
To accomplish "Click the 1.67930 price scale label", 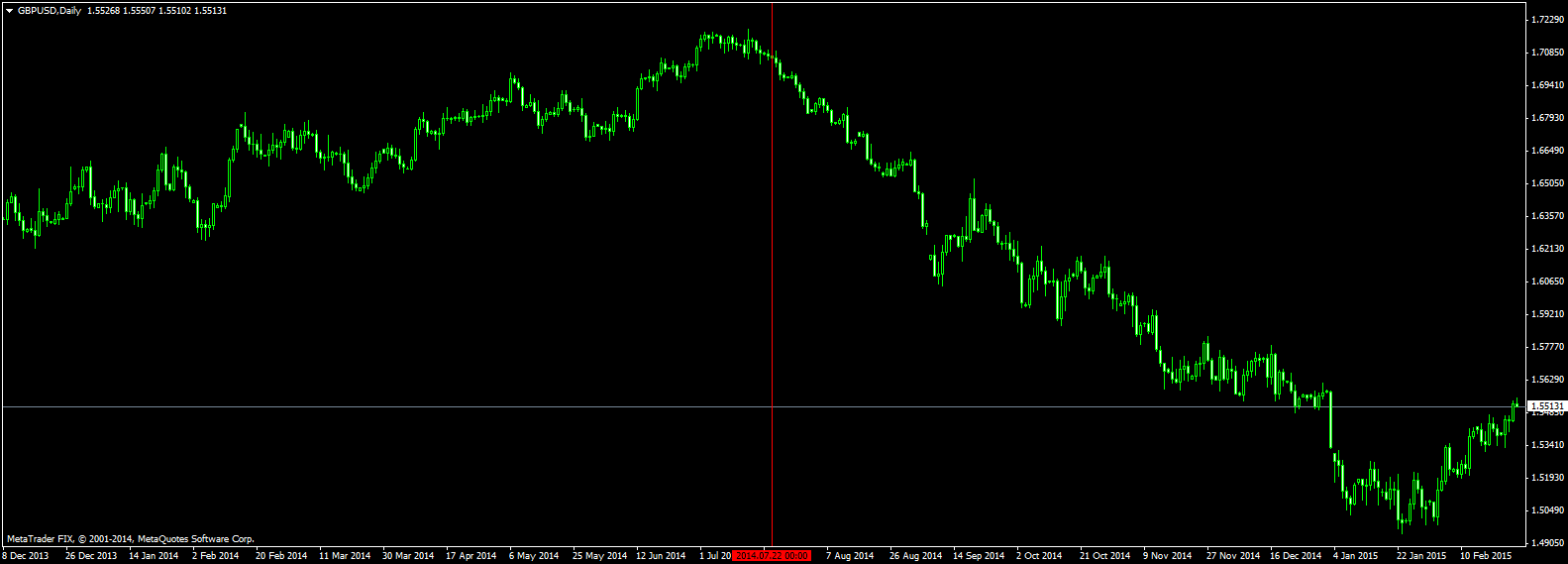I will point(1547,118).
